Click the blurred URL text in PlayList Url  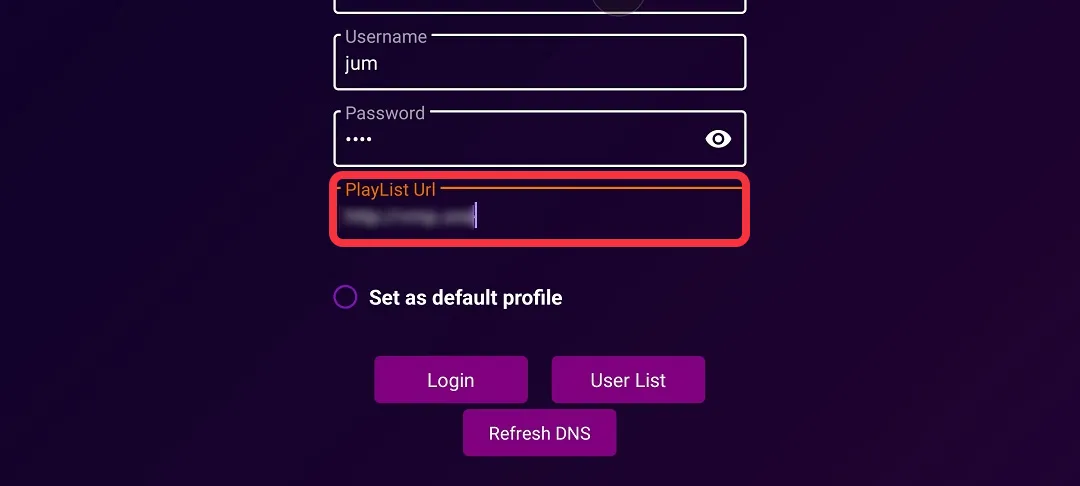tap(408, 215)
